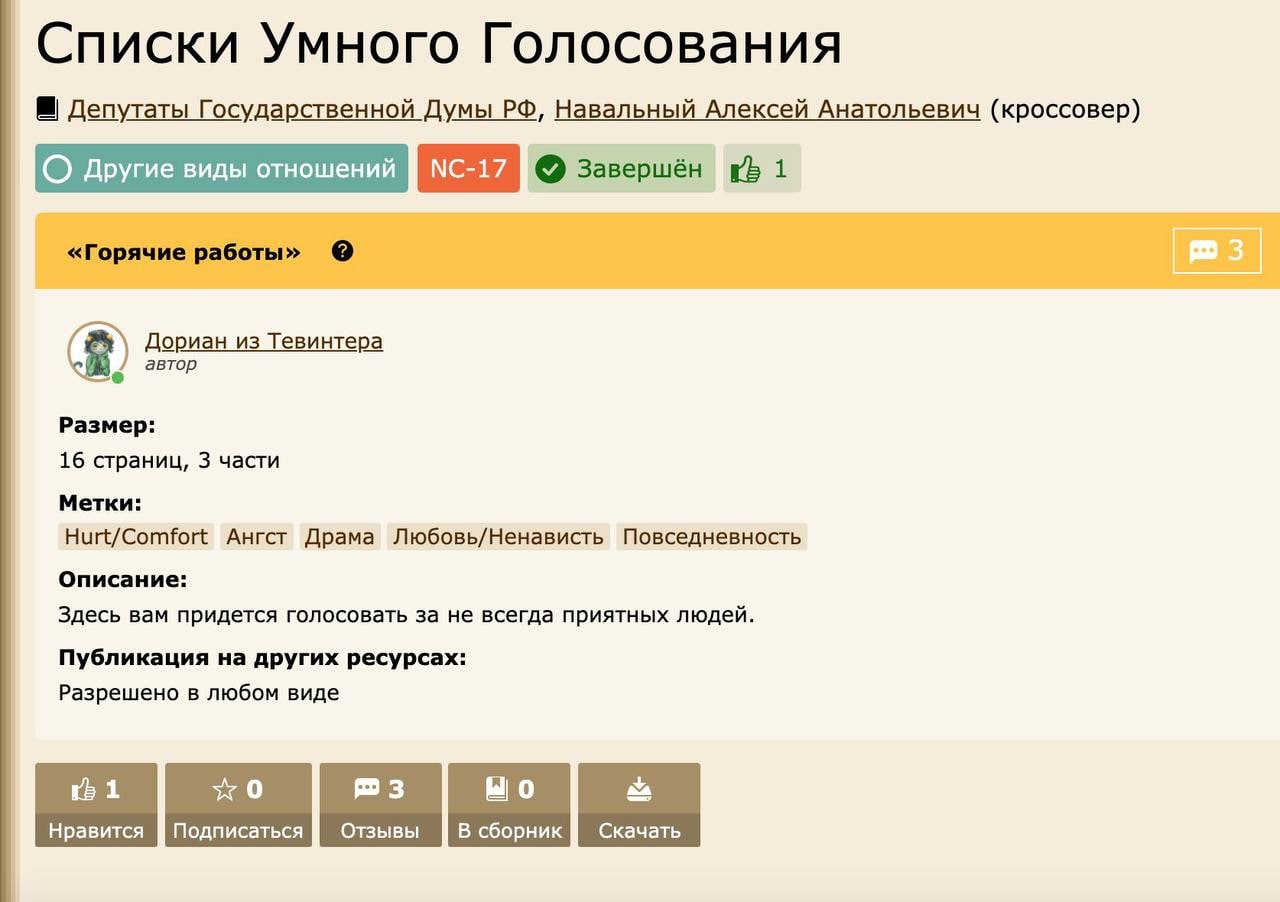The width and height of the screenshot is (1280, 902).
Task: Click the Публикация на других ресурсах: heading
Action: (263, 657)
